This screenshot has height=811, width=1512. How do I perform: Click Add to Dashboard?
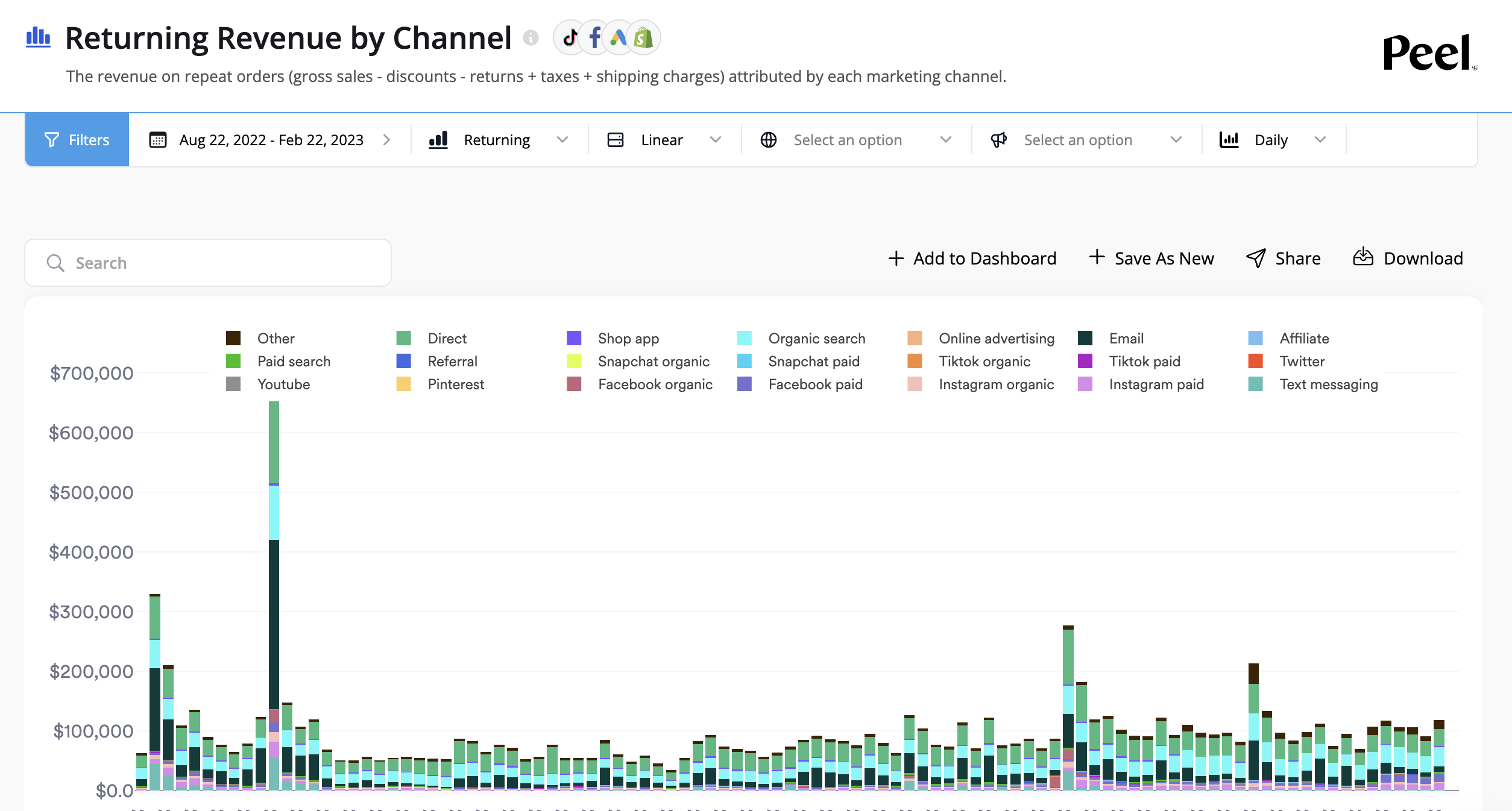click(972, 258)
